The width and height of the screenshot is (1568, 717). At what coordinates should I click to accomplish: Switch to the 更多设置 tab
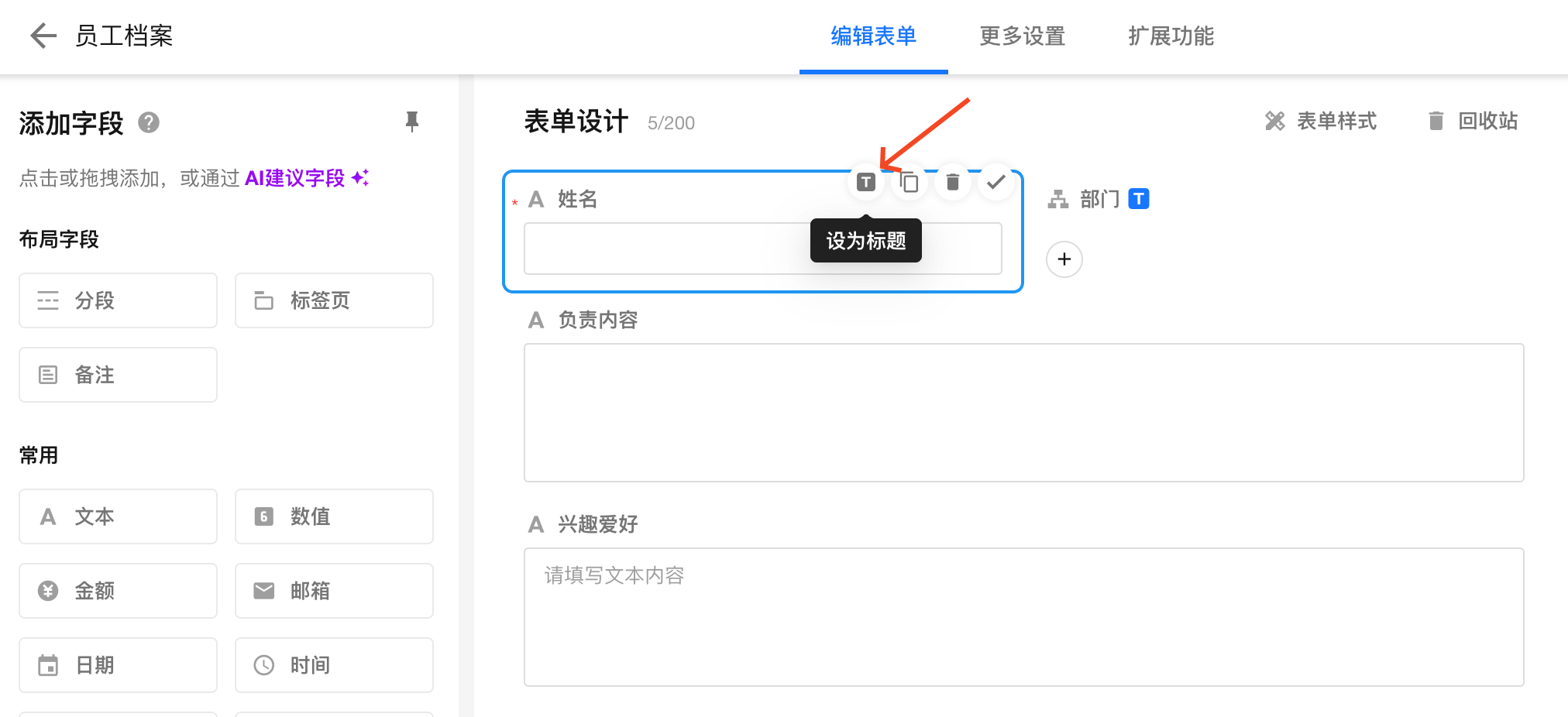(1022, 36)
